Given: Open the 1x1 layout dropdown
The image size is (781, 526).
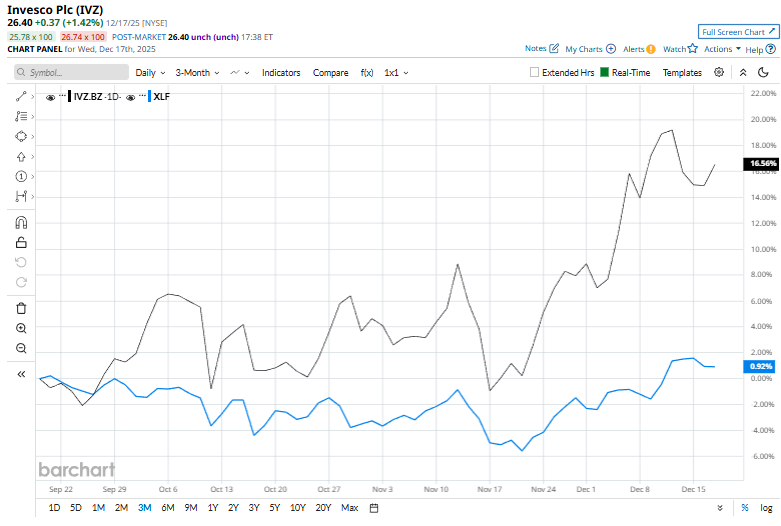Looking at the screenshot, I should [396, 73].
